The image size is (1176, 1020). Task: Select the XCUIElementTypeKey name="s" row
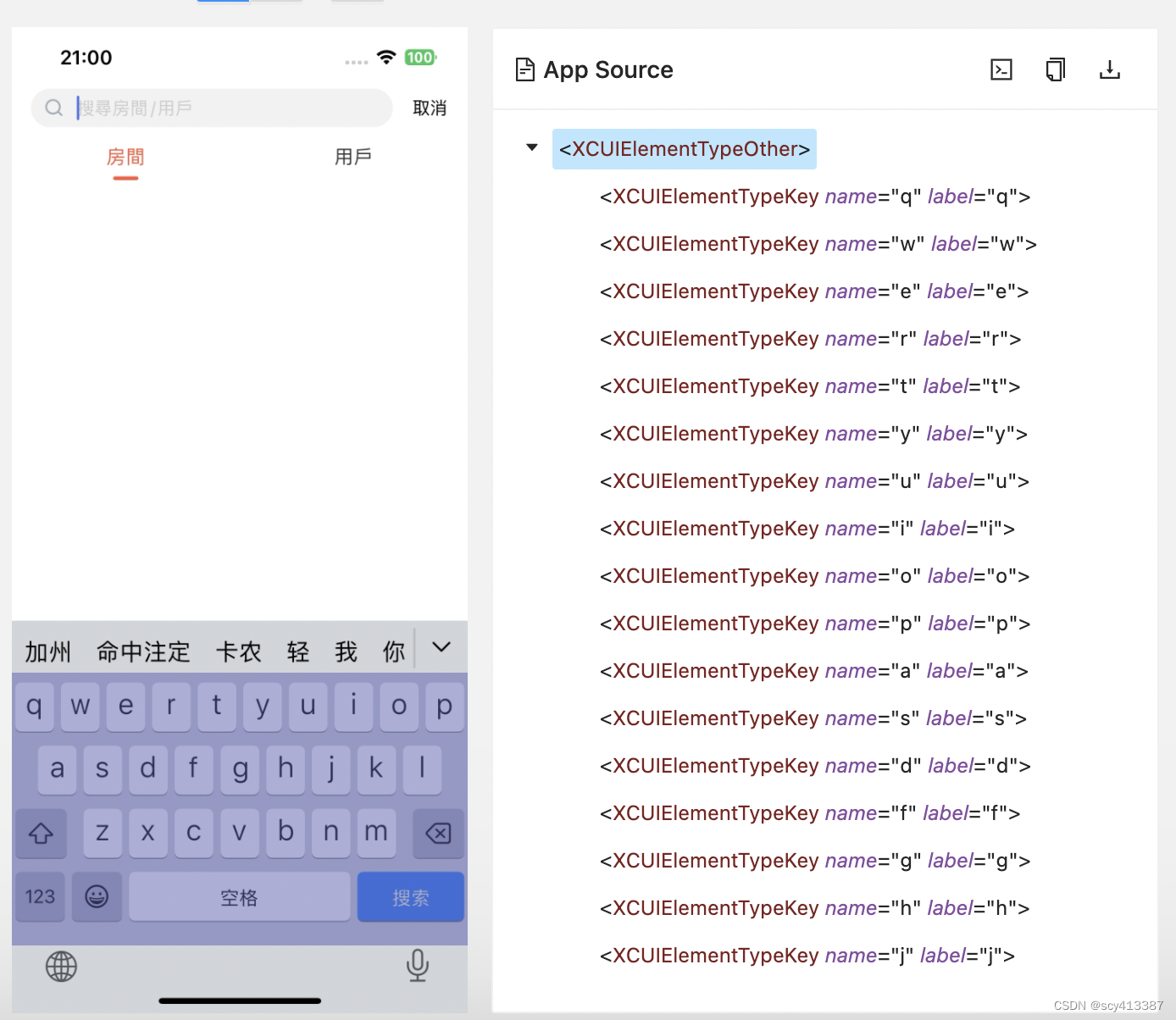813,718
